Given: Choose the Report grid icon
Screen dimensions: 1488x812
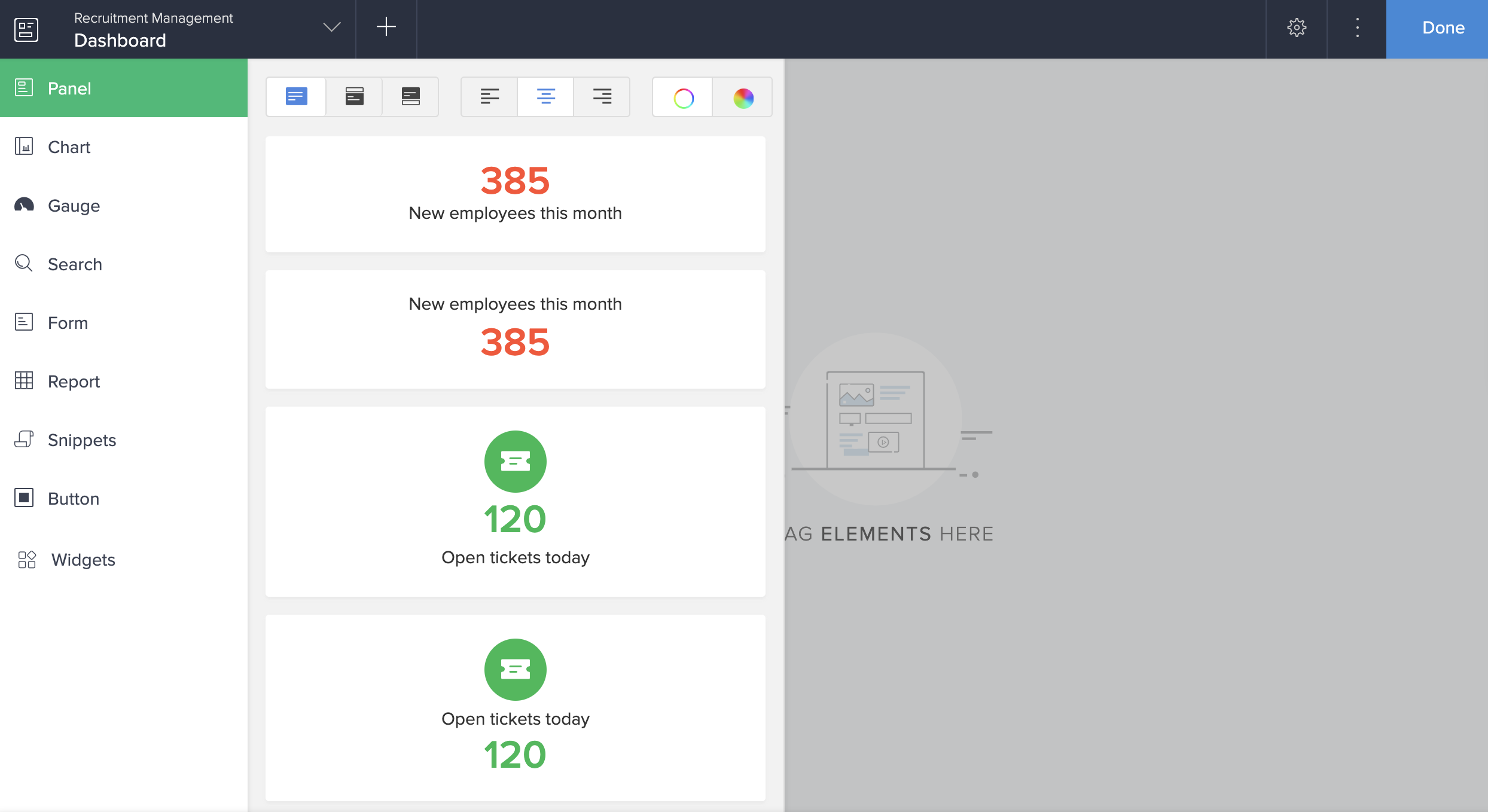Looking at the screenshot, I should click(x=24, y=381).
